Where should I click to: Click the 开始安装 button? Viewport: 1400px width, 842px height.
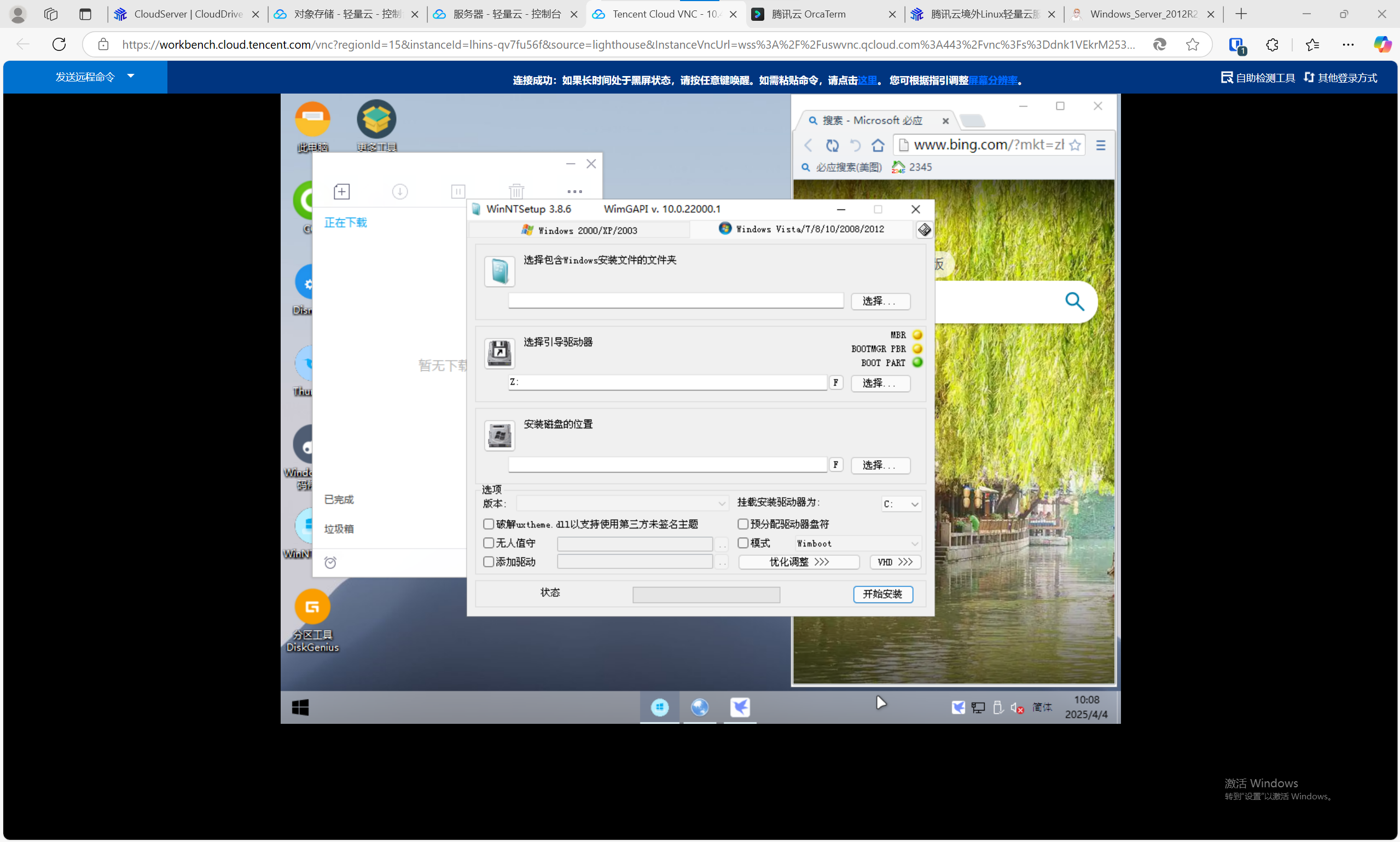pyautogui.click(x=882, y=594)
